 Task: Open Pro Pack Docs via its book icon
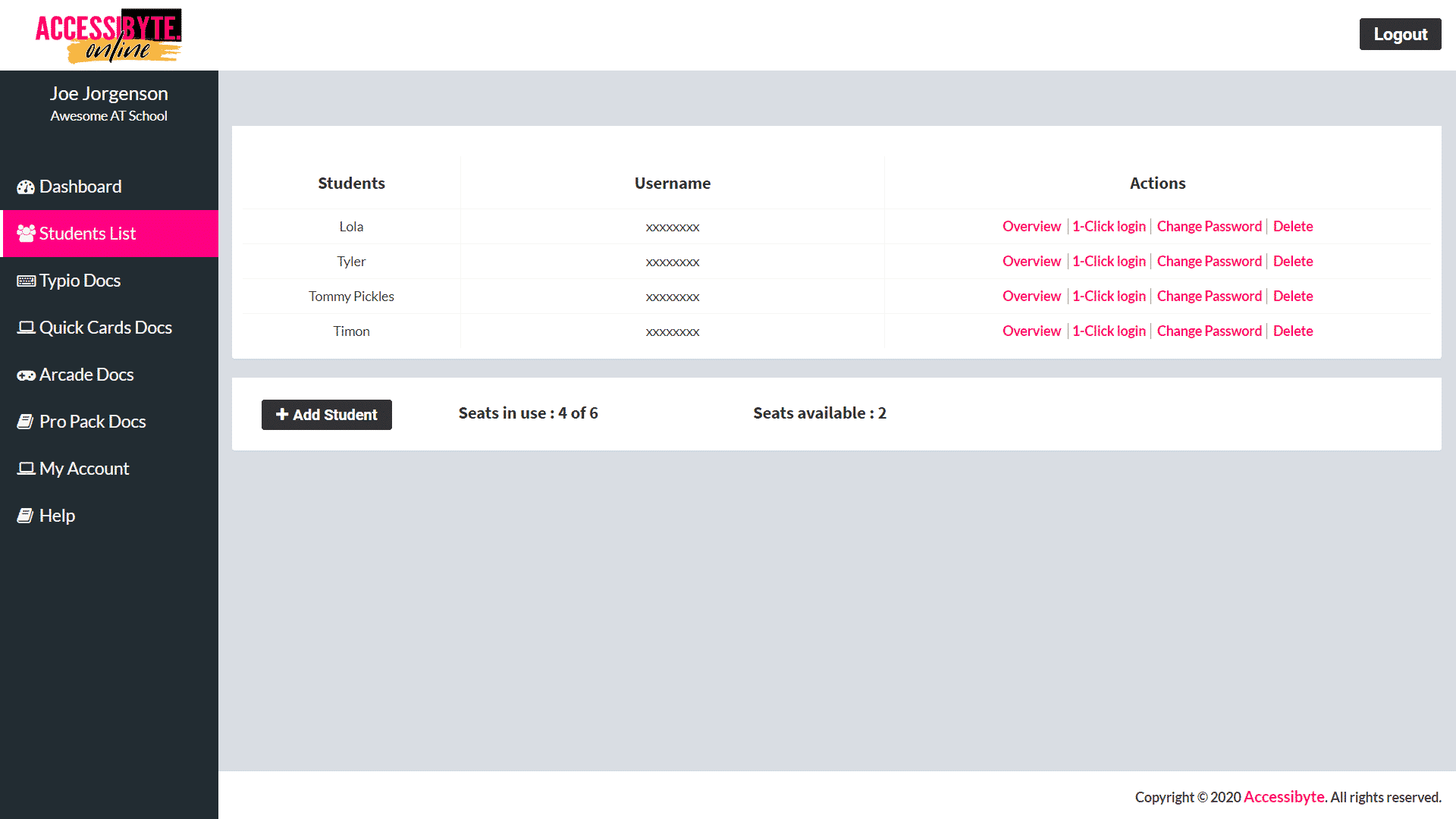click(27, 421)
